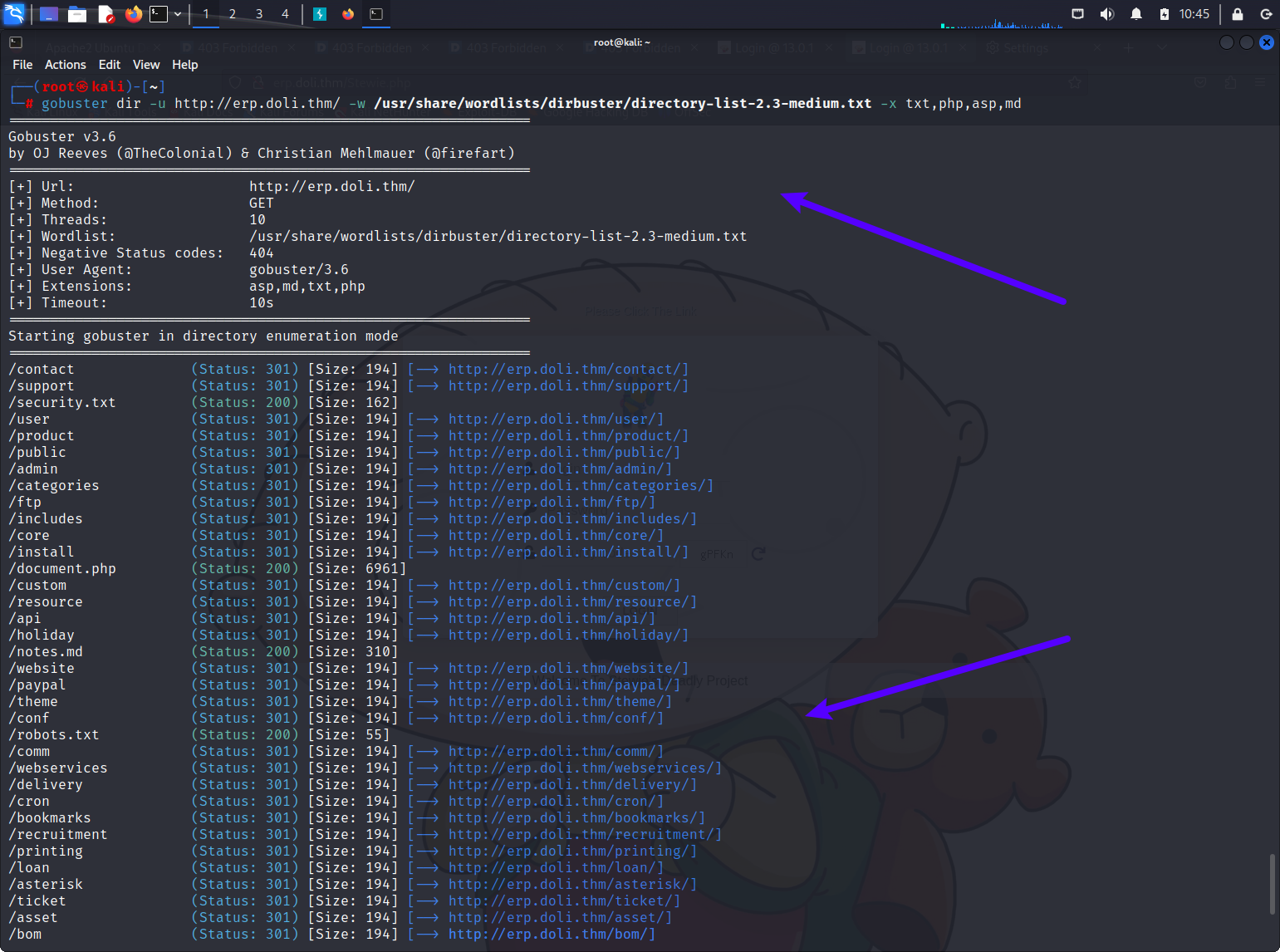Image resolution: width=1280 pixels, height=952 pixels.
Task: Activate the terminal window in the taskbar
Action: (x=376, y=14)
